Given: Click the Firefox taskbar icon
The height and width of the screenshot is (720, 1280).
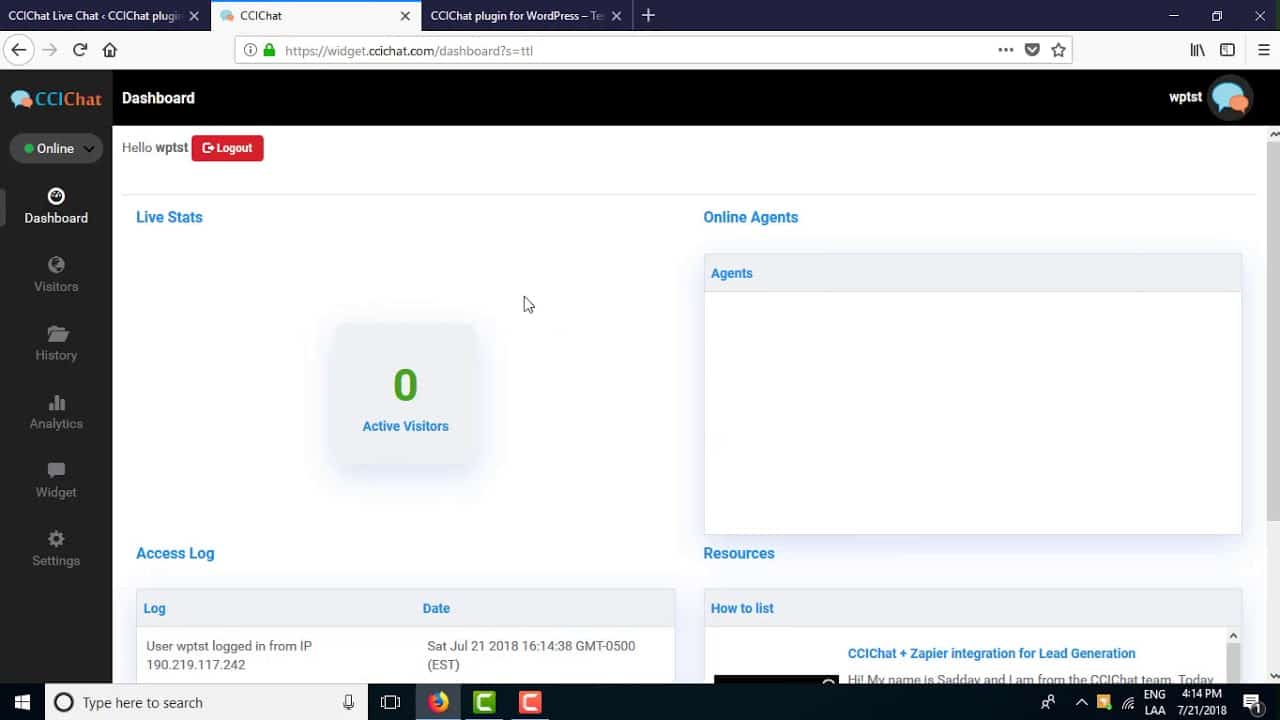Looking at the screenshot, I should pyautogui.click(x=438, y=702).
